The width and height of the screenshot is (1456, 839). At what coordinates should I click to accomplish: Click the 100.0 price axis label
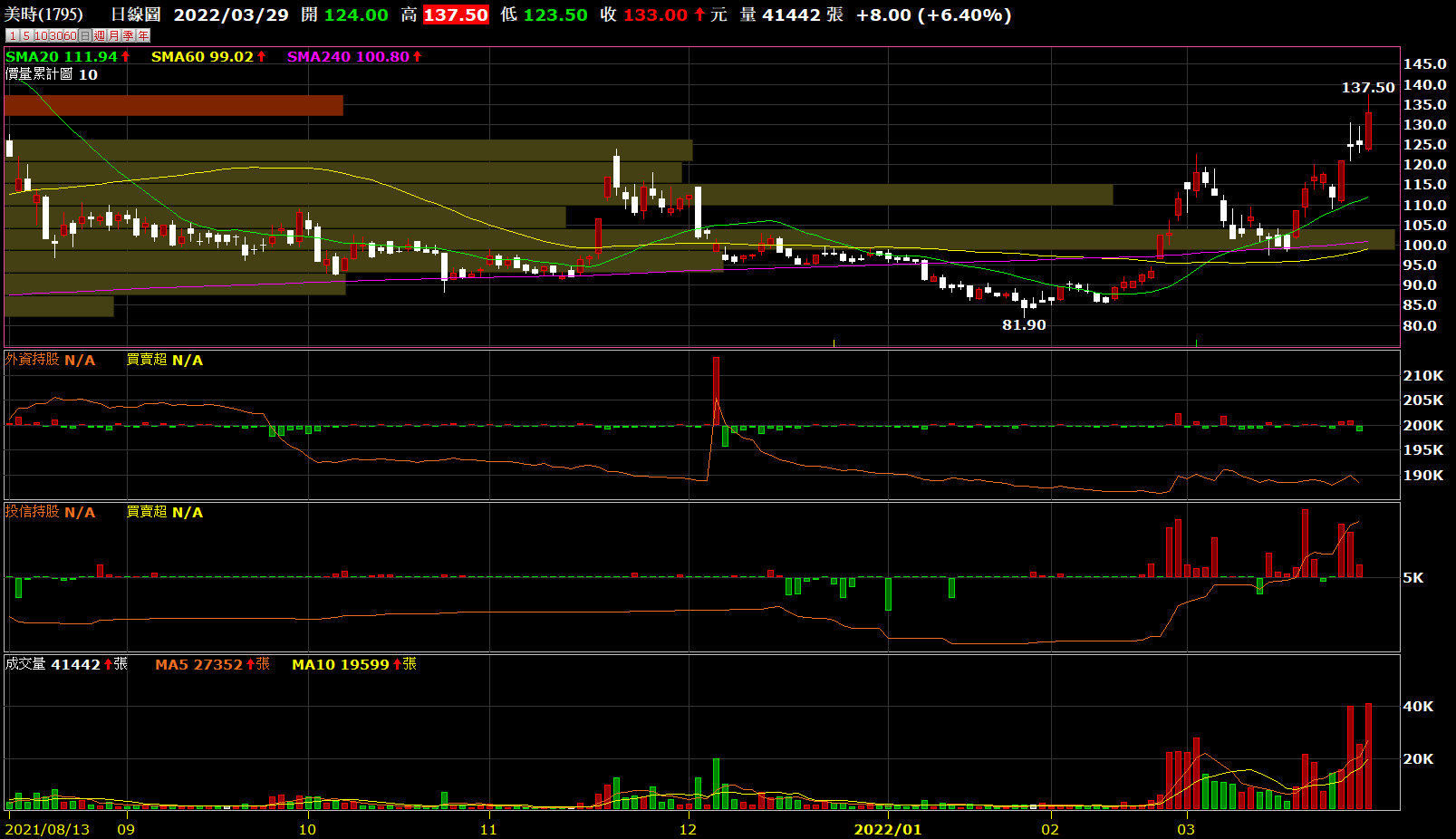click(1424, 245)
